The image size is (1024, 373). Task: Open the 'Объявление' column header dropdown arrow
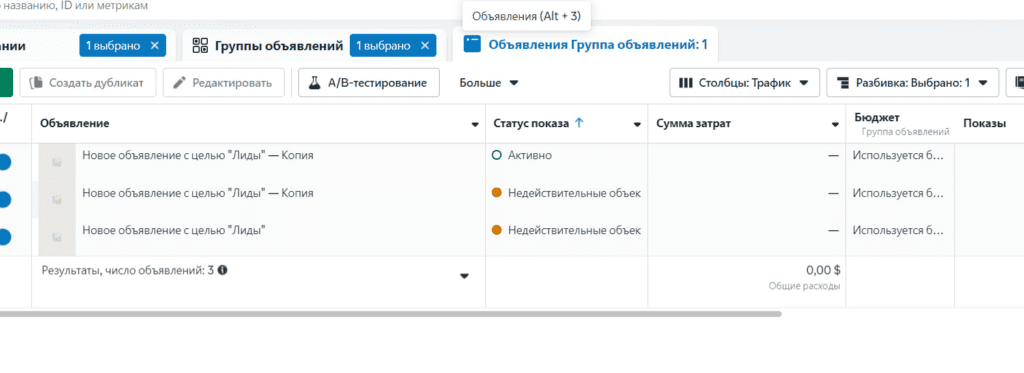pyautogui.click(x=475, y=124)
